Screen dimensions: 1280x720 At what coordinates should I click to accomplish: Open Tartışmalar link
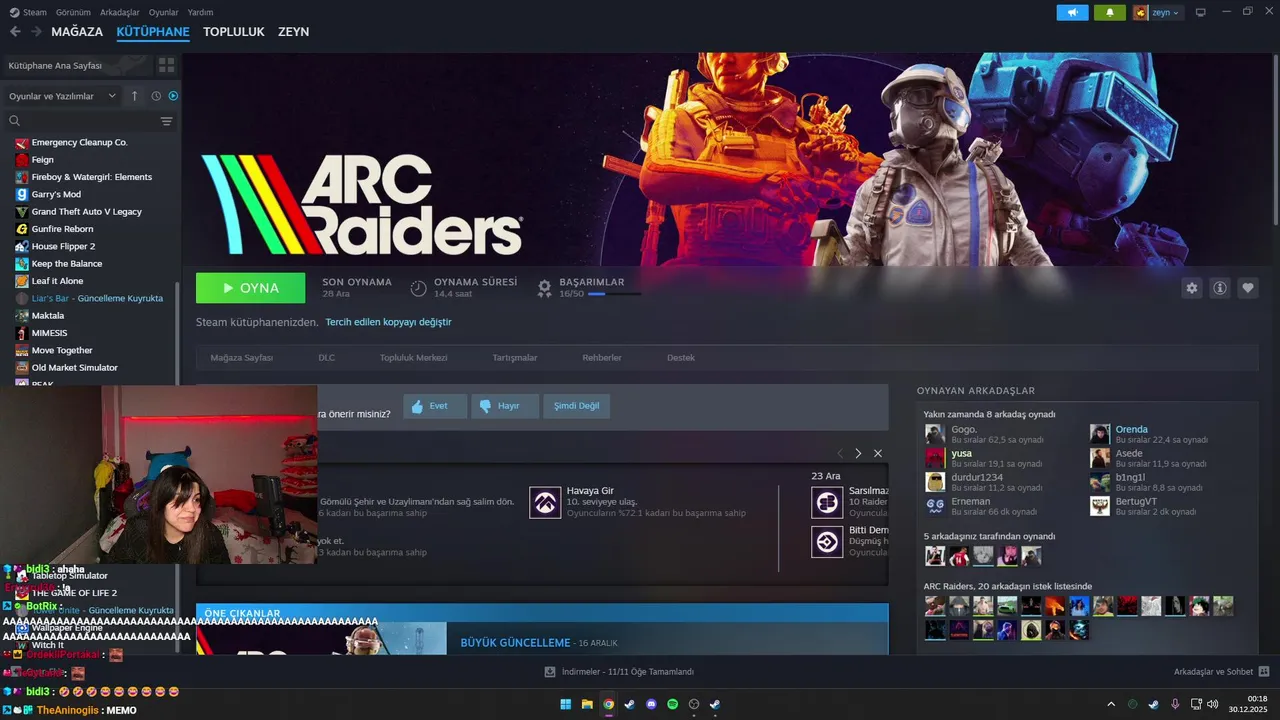pos(515,358)
